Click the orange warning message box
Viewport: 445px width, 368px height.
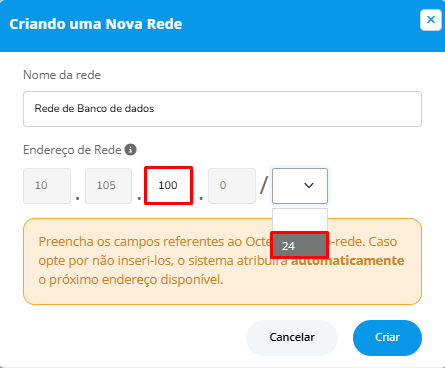click(x=222, y=262)
